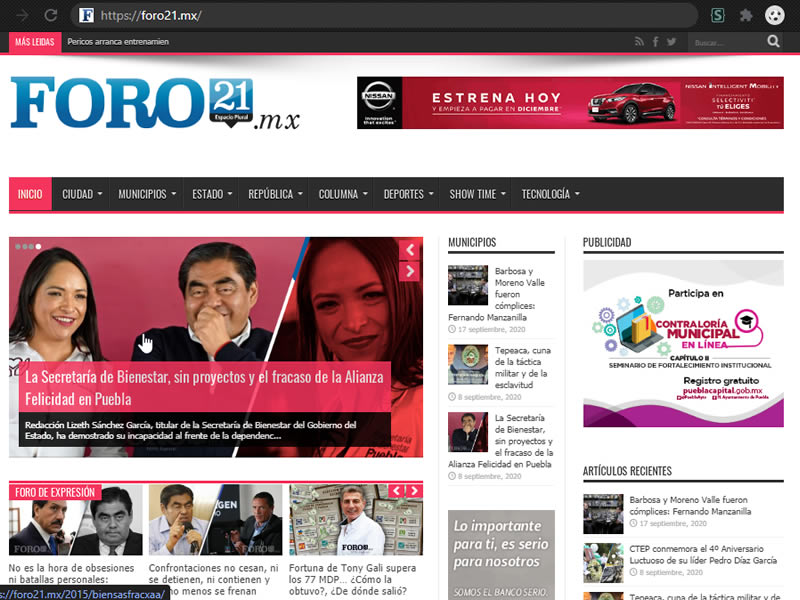Expand the REPÚBLICA dropdown menu

[x=275, y=194]
